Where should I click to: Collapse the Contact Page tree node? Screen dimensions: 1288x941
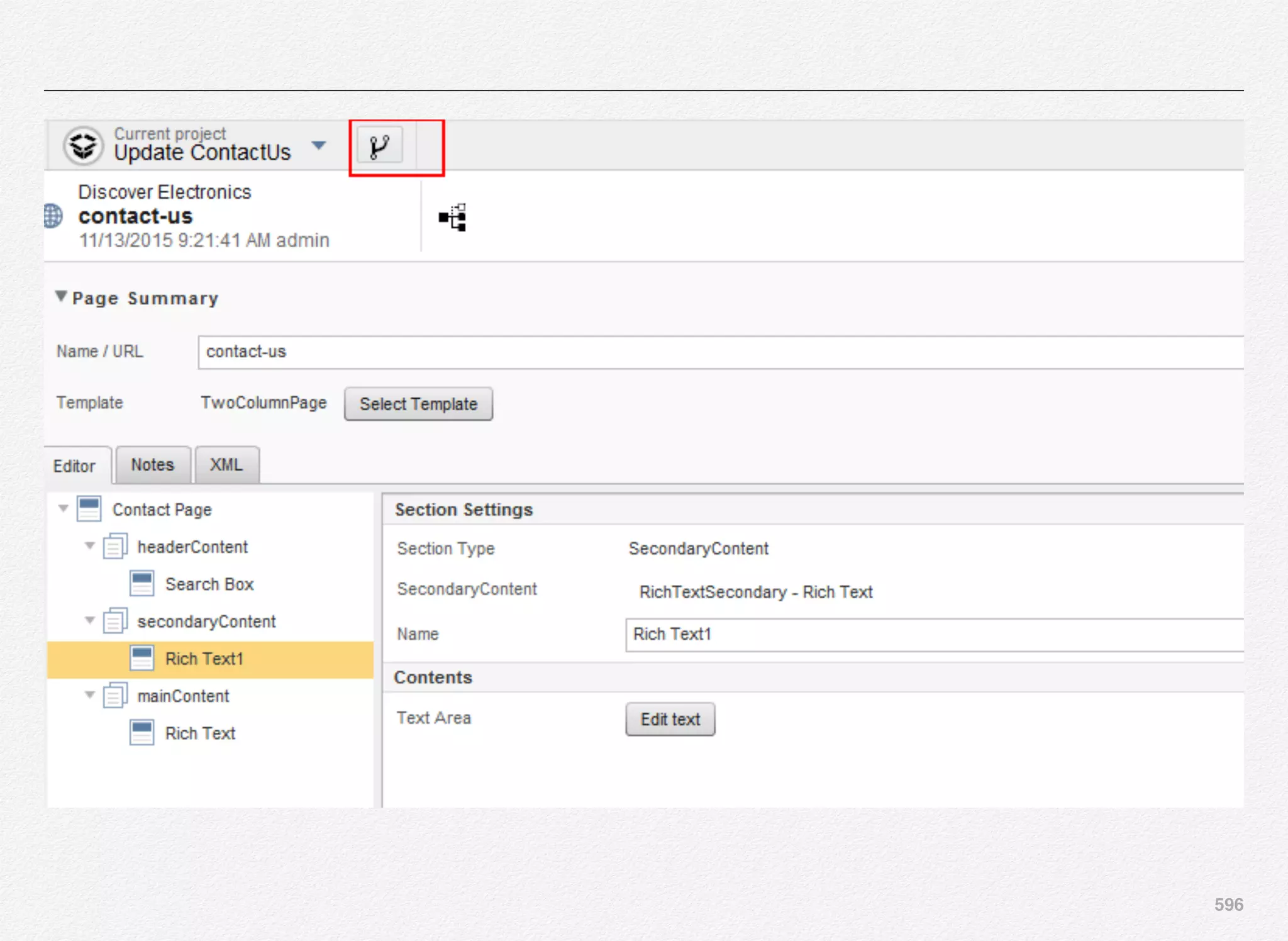[64, 508]
